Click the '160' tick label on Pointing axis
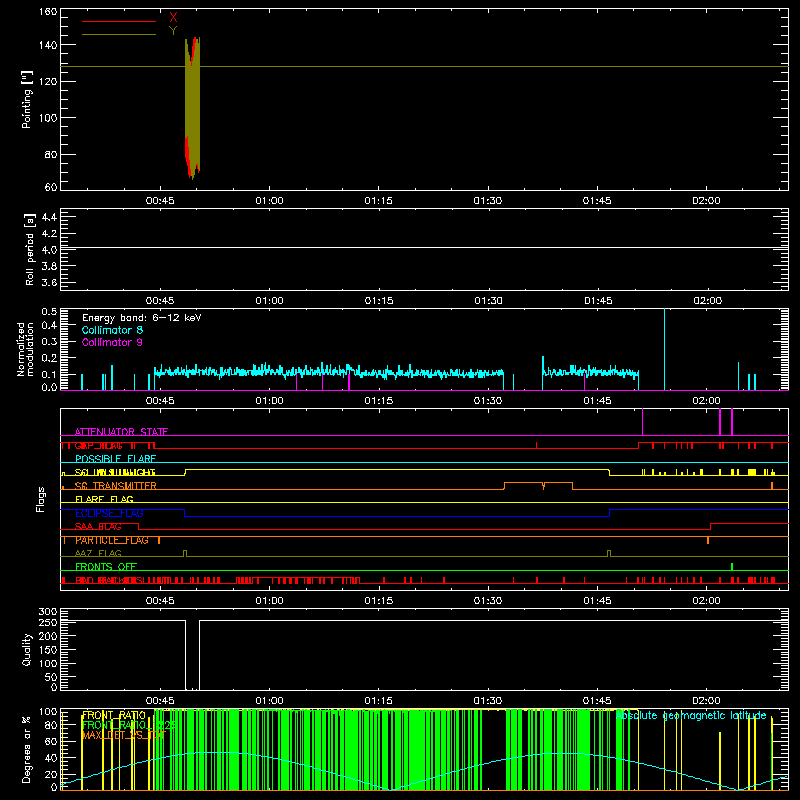Screen dimensions: 800x800 (x=48, y=12)
